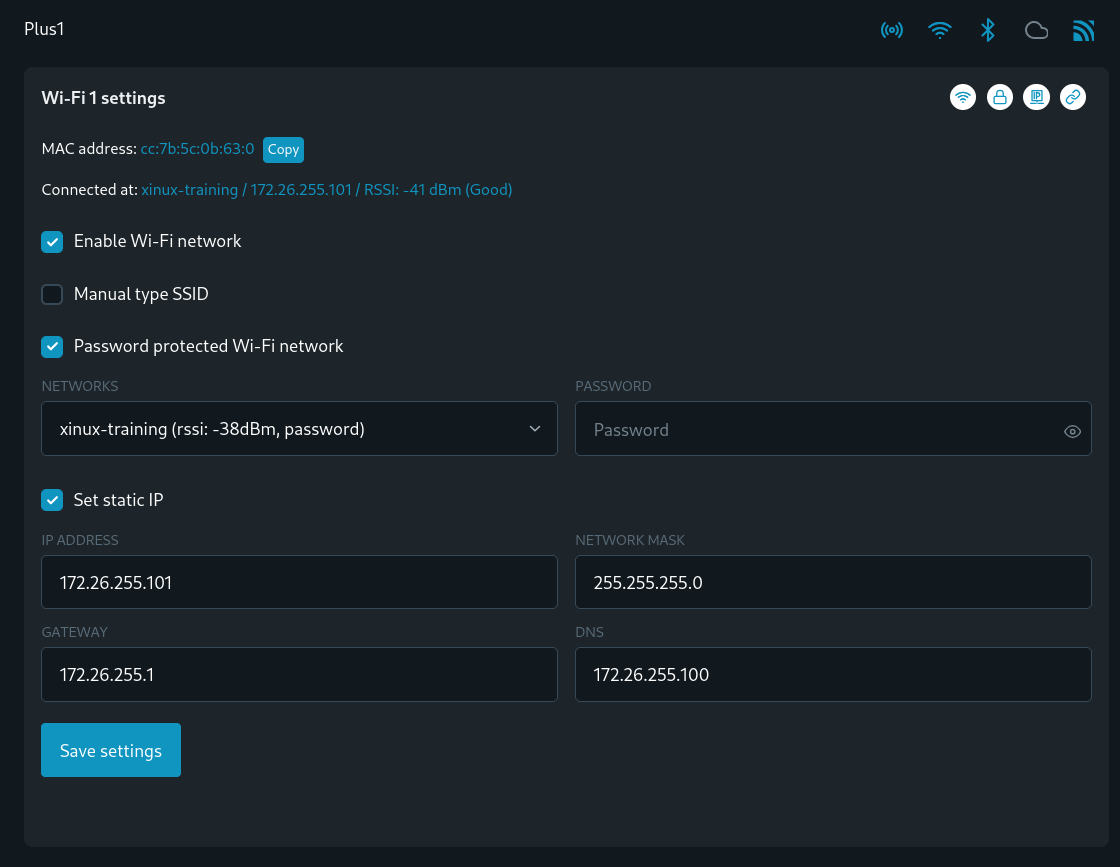Disable the Set static IP checkbox
The width and height of the screenshot is (1120, 867).
(x=52, y=500)
